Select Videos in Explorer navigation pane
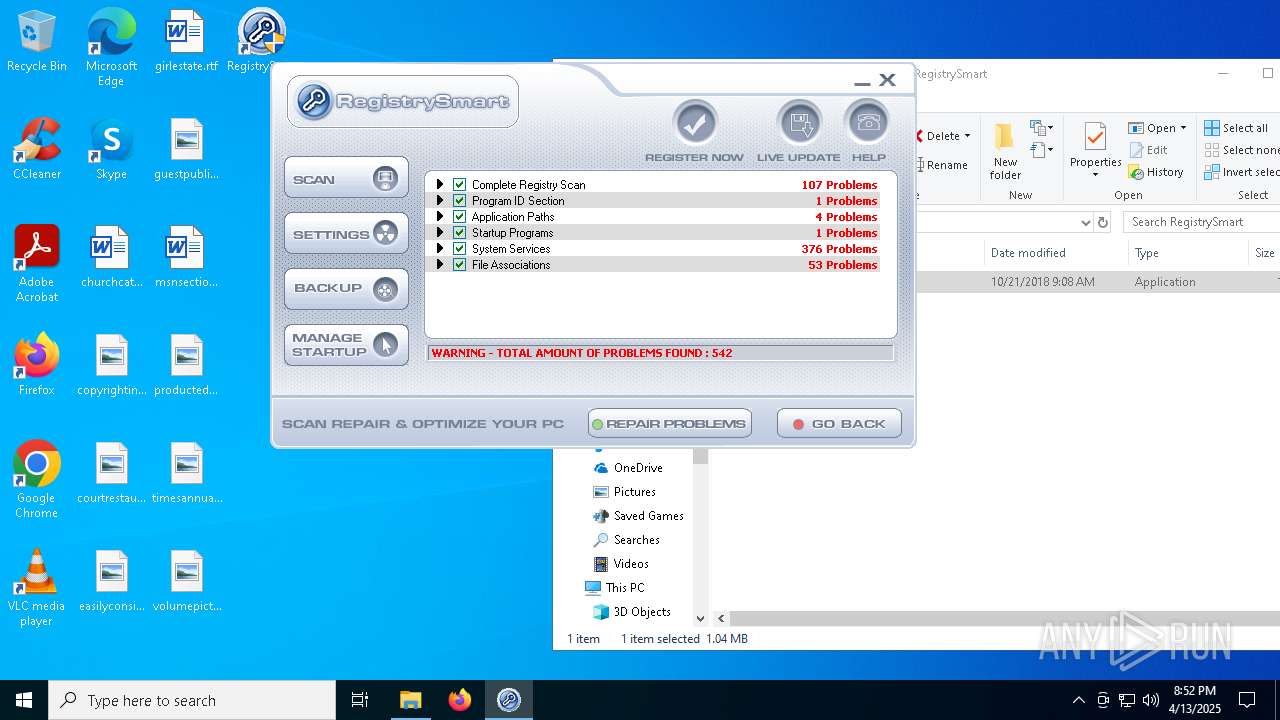This screenshot has height=720, width=1280. 621,564
